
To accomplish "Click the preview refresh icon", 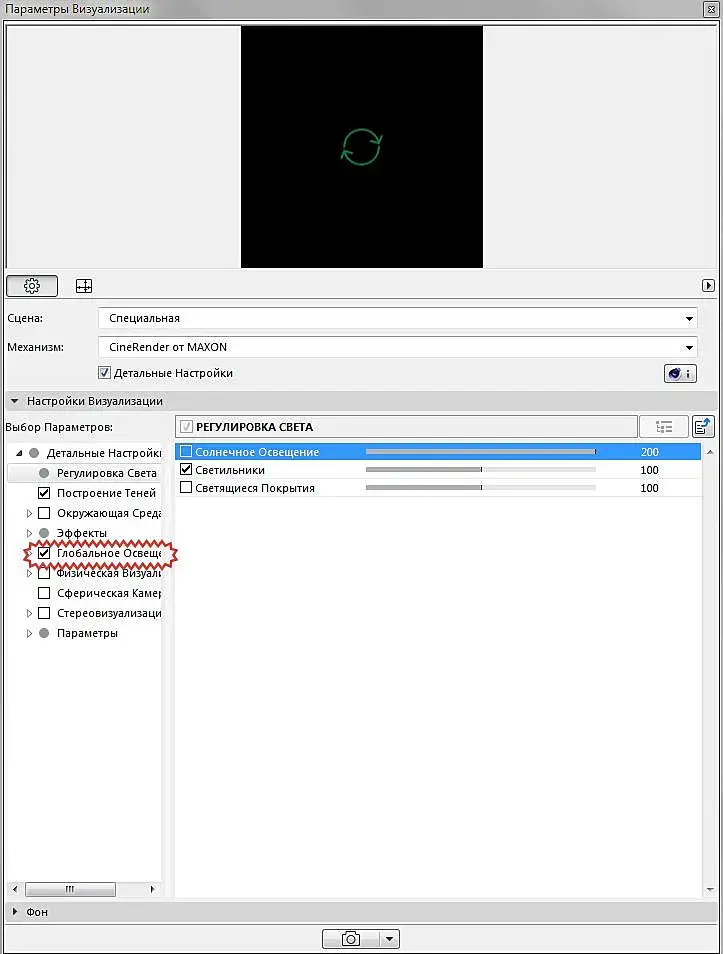I will 362,147.
